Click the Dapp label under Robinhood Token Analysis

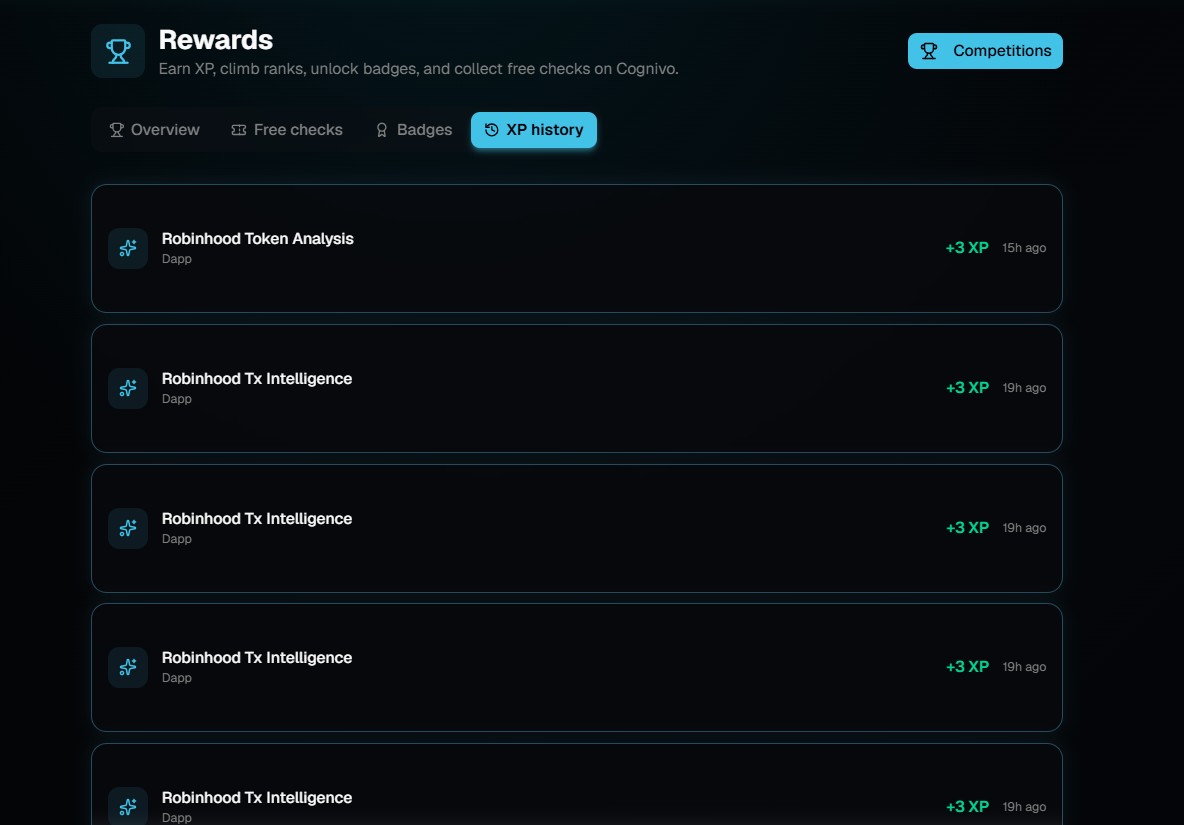coord(177,259)
